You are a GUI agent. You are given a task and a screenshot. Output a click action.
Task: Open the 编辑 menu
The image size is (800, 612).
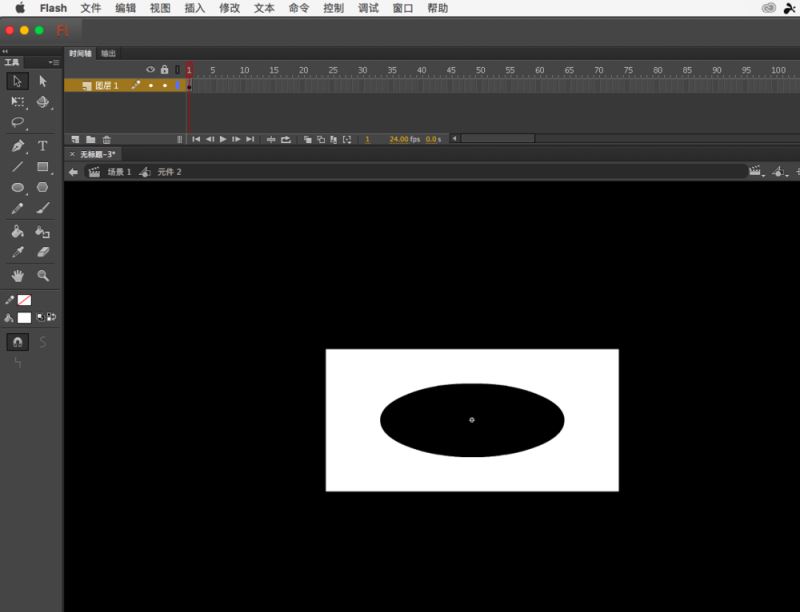(x=125, y=8)
